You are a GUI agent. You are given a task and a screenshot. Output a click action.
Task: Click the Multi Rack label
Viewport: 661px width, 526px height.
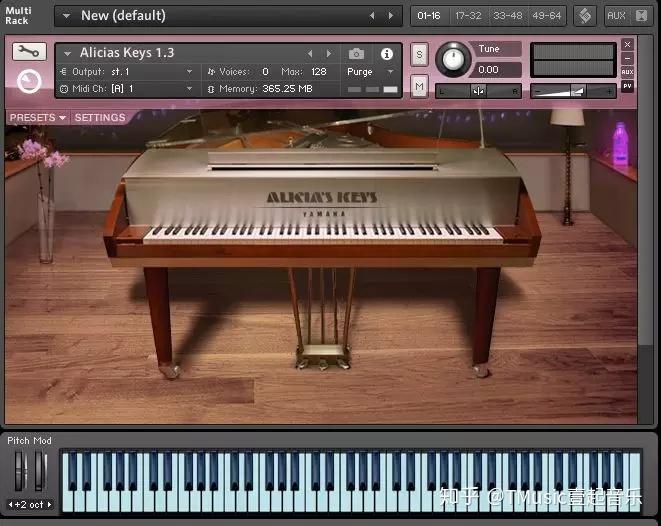click(x=18, y=16)
